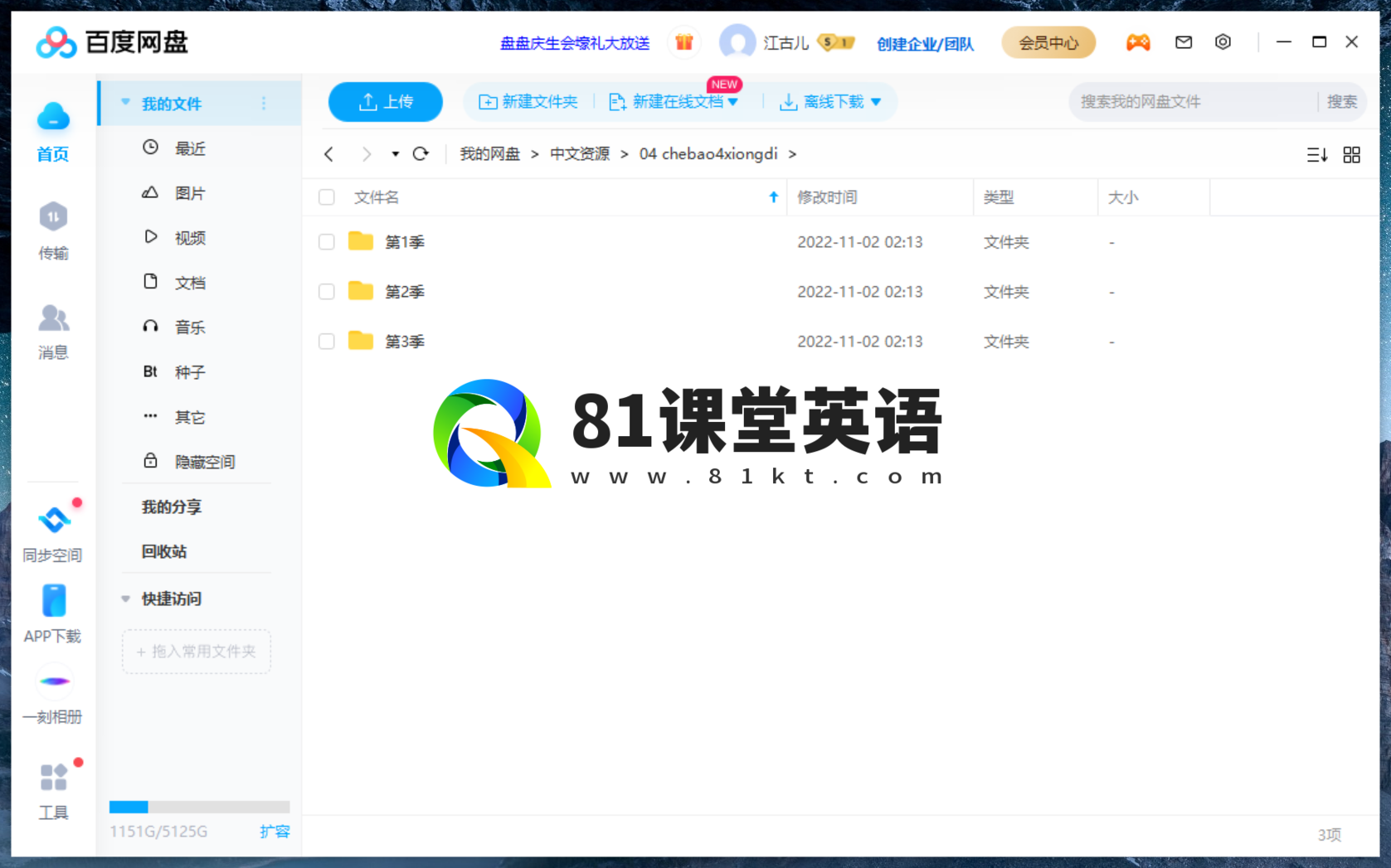Check the checkbox for 第2季 folder
This screenshot has width=1391, height=868.
pos(327,292)
